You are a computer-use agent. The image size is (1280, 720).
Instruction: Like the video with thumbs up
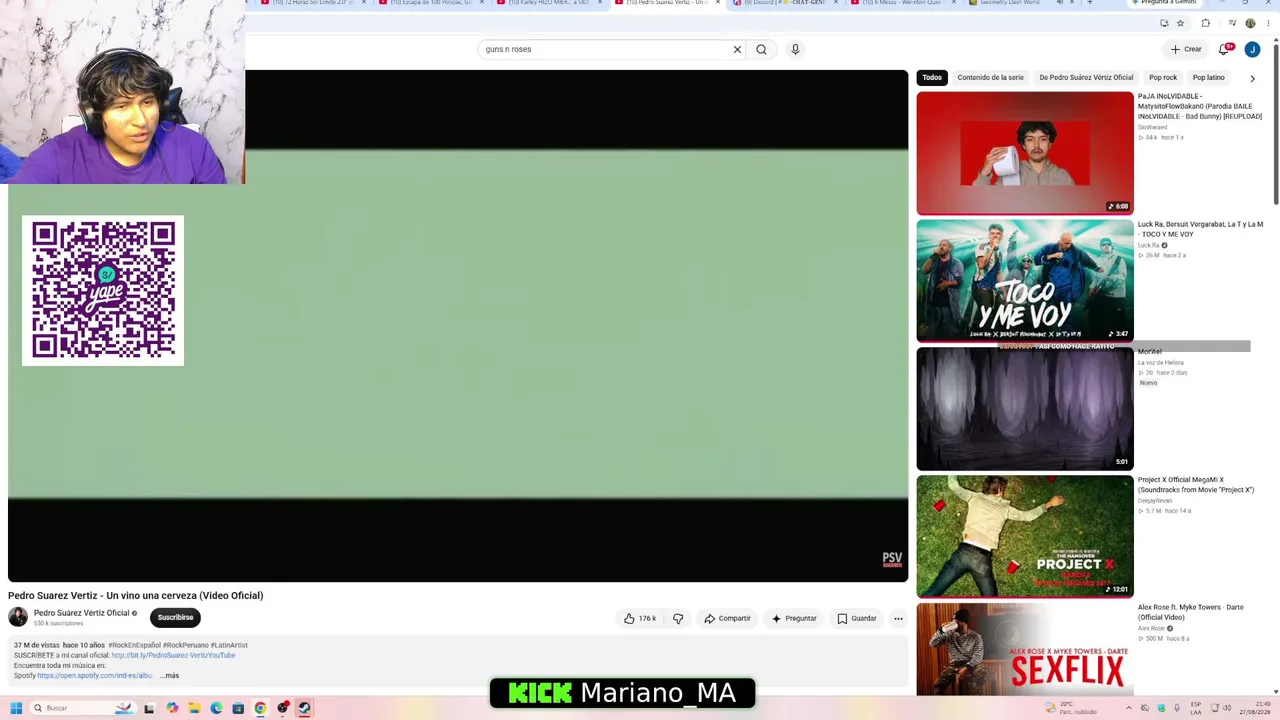[x=640, y=619]
